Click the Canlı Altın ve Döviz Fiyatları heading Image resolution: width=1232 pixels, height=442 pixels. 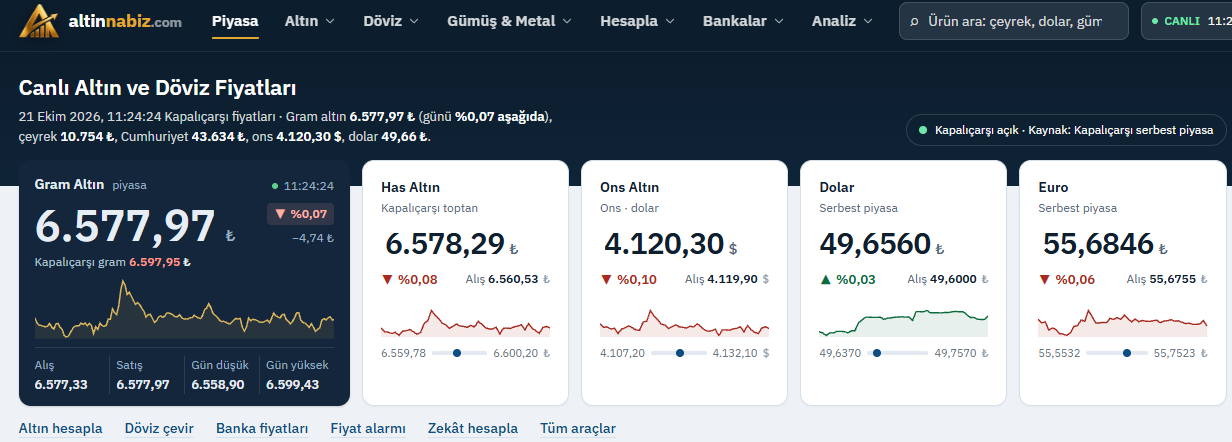(157, 88)
